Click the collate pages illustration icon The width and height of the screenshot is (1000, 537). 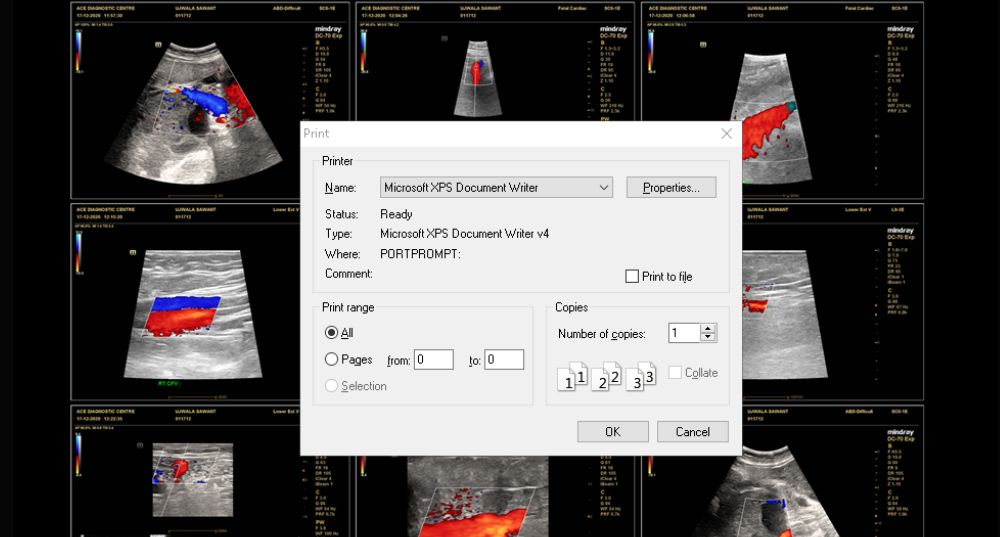pyautogui.click(x=606, y=376)
